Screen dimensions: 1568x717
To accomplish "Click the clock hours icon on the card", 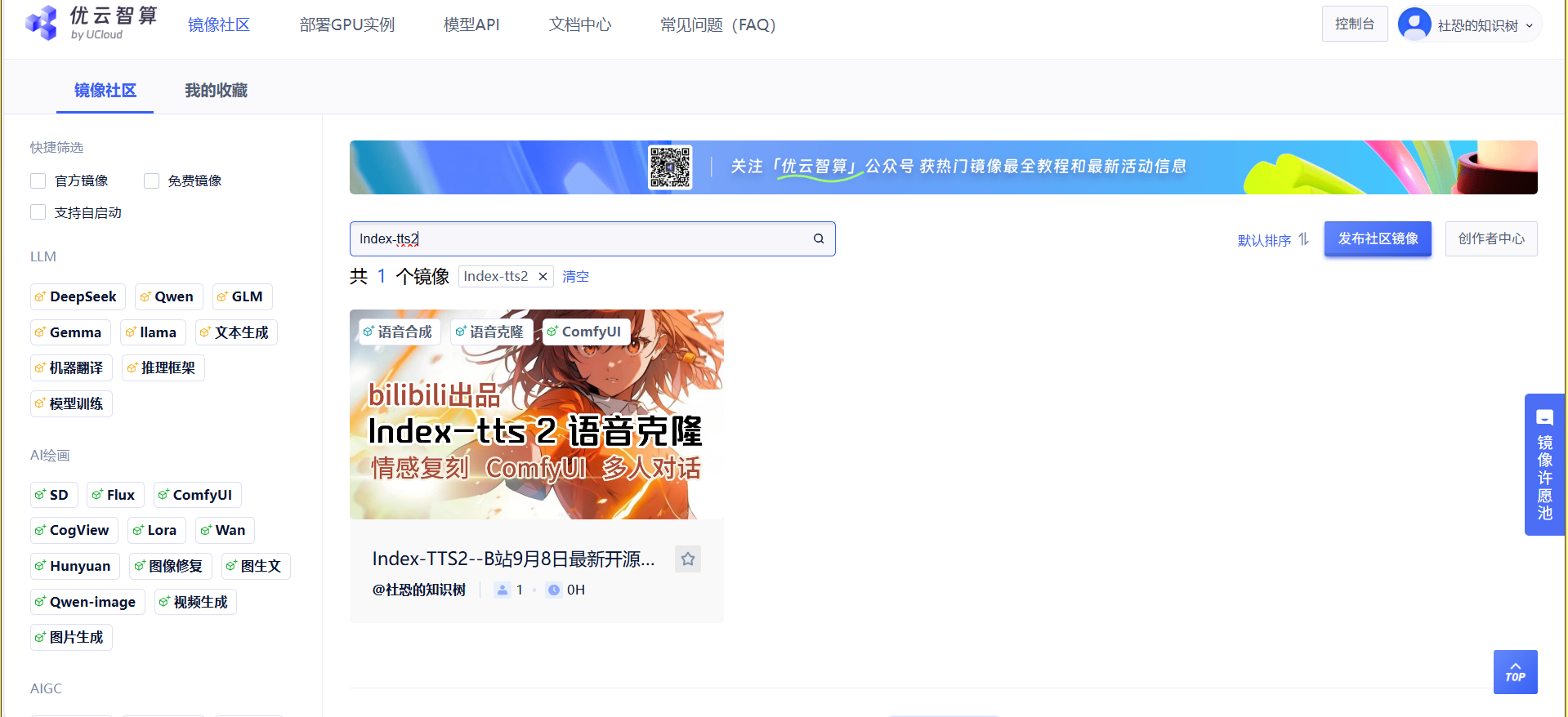I will point(554,590).
